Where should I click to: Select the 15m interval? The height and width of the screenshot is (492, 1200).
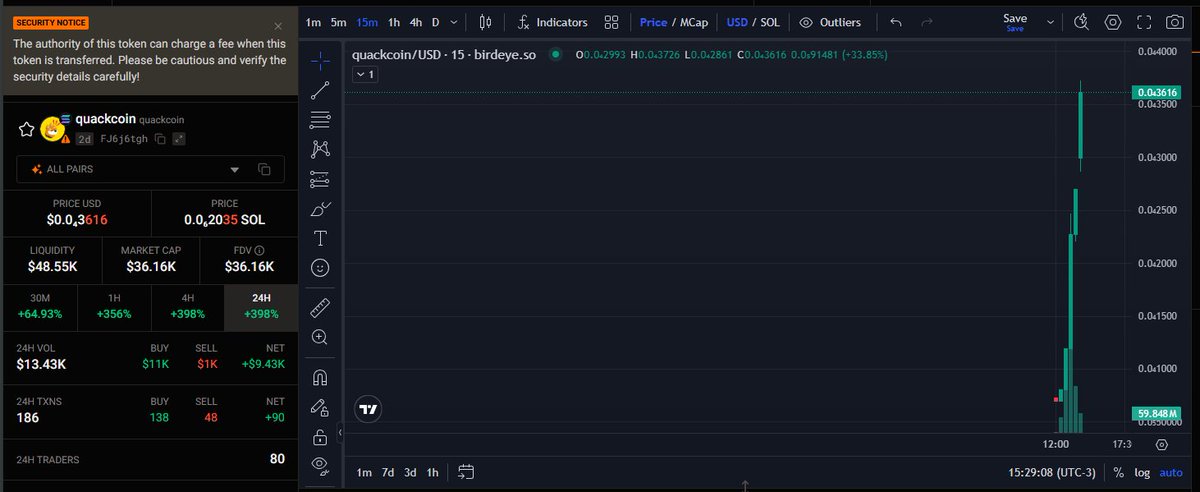[367, 22]
